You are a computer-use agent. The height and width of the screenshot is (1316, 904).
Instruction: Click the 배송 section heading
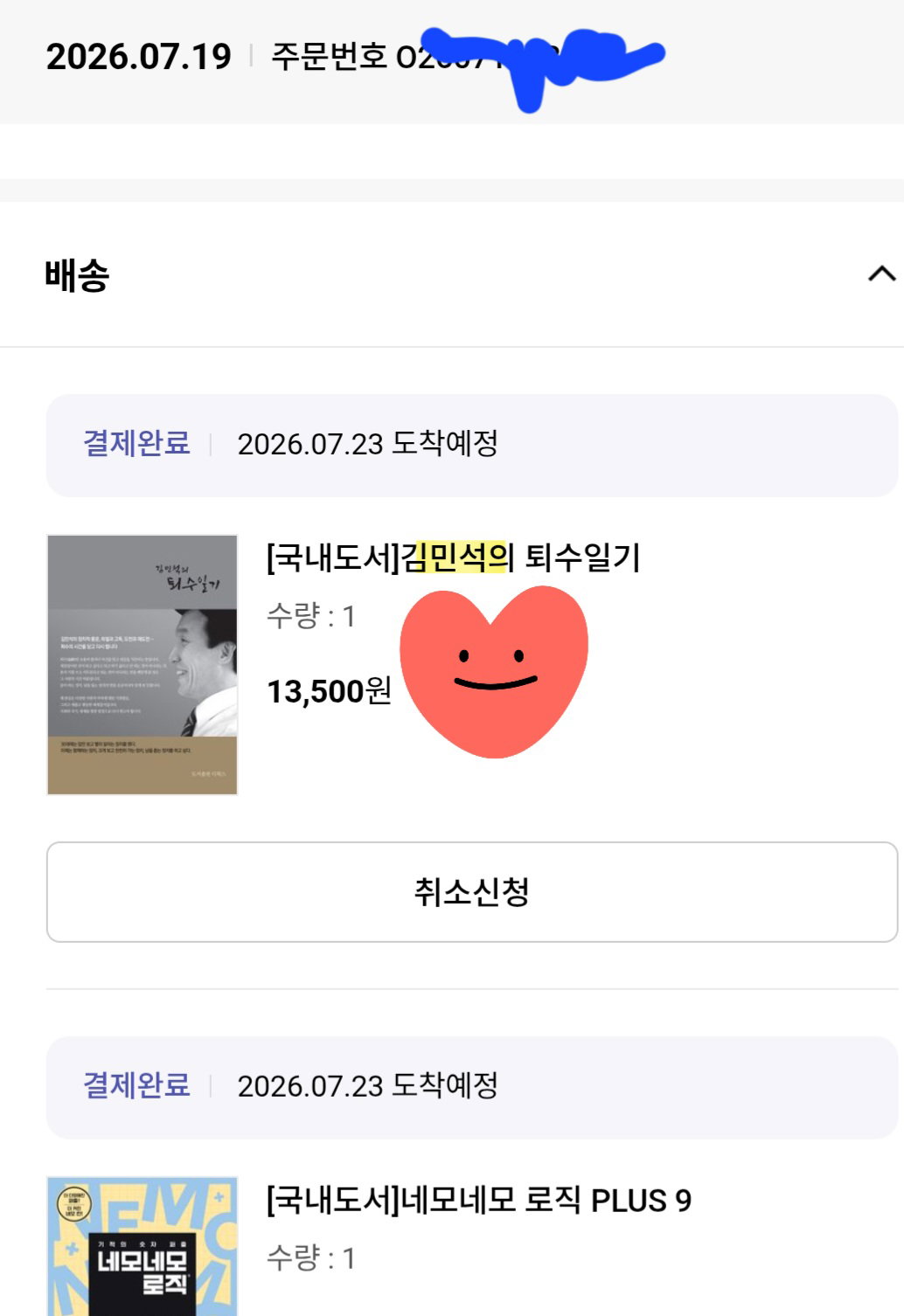(x=77, y=275)
